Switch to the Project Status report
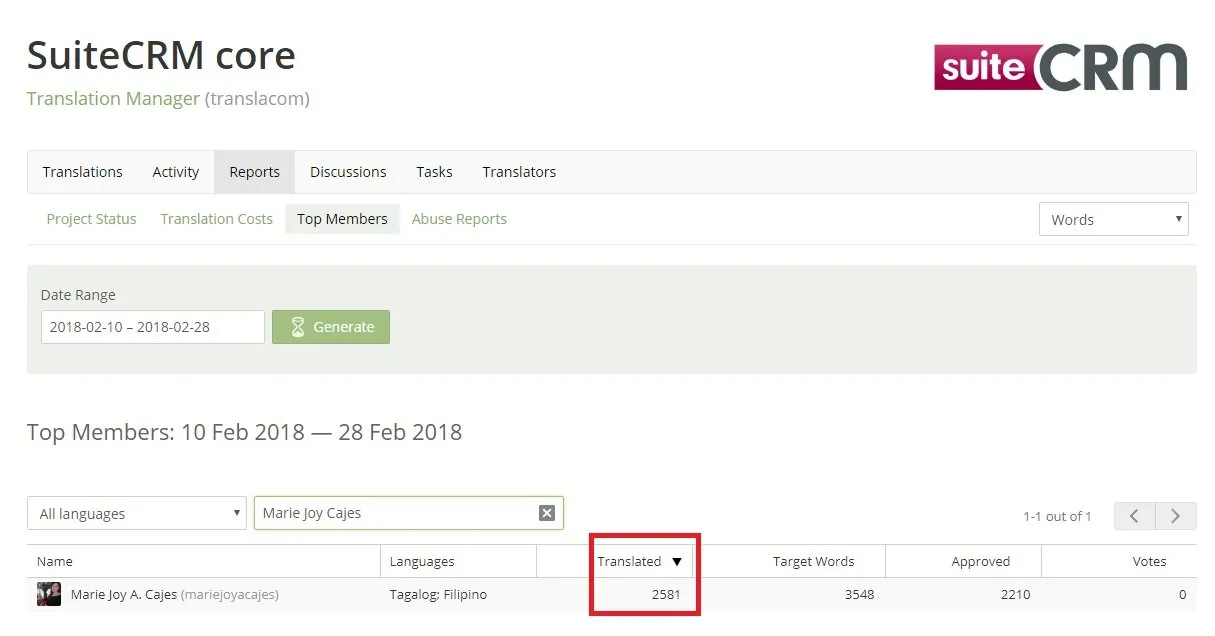The width and height of the screenshot is (1215, 636). (91, 219)
